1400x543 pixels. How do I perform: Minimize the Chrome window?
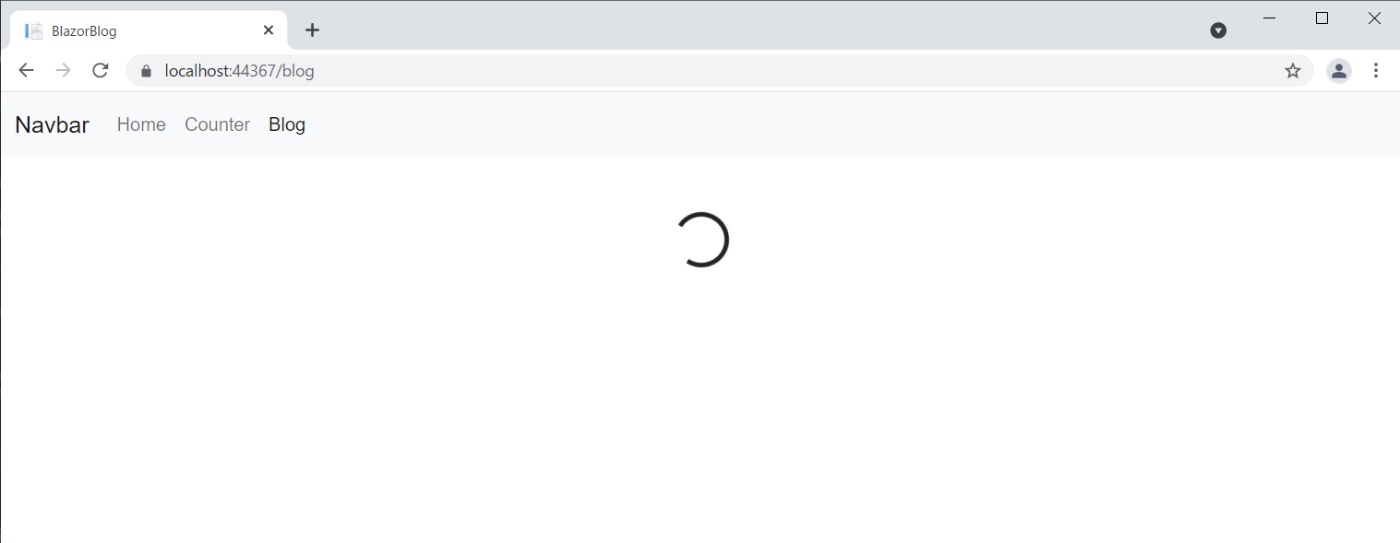[x=1270, y=18]
